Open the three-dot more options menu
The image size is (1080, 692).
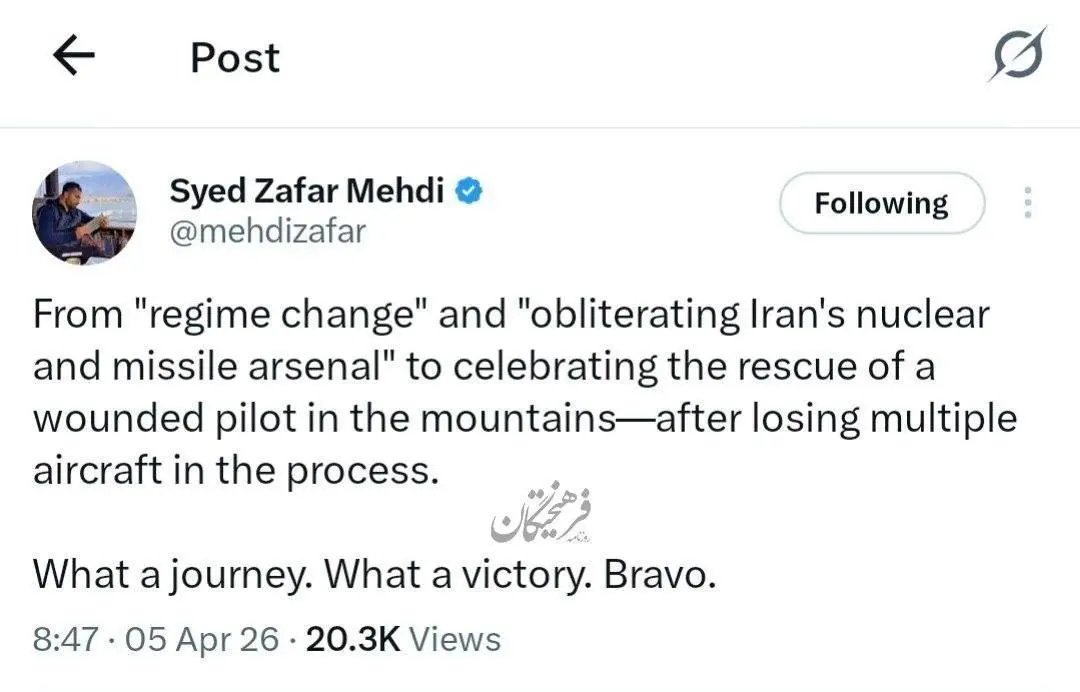coord(1027,203)
